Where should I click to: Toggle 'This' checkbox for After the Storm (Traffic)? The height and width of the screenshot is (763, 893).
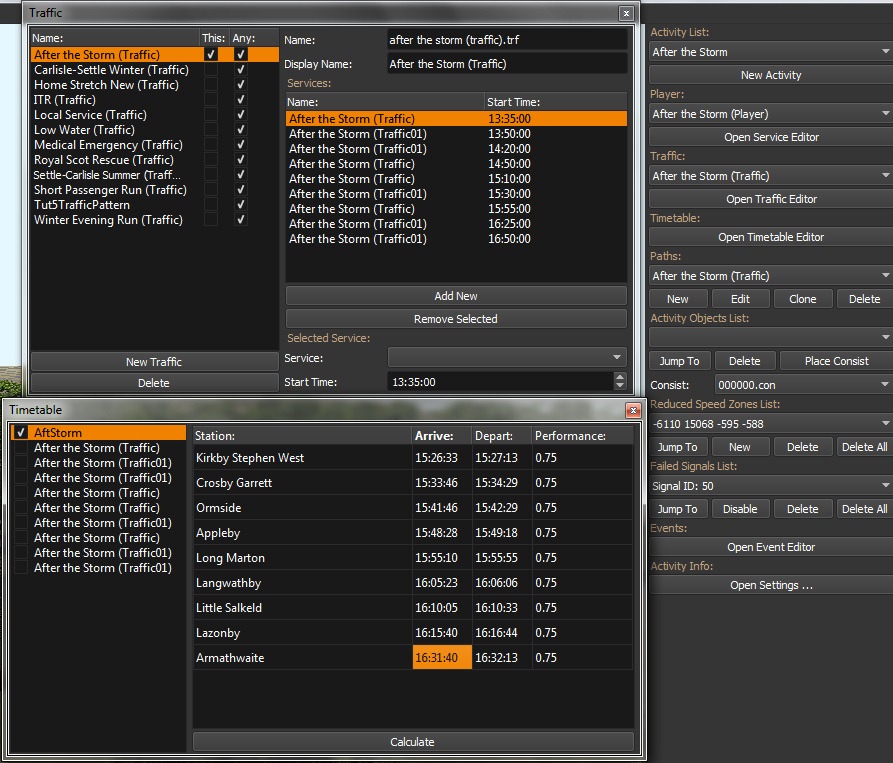(210, 55)
